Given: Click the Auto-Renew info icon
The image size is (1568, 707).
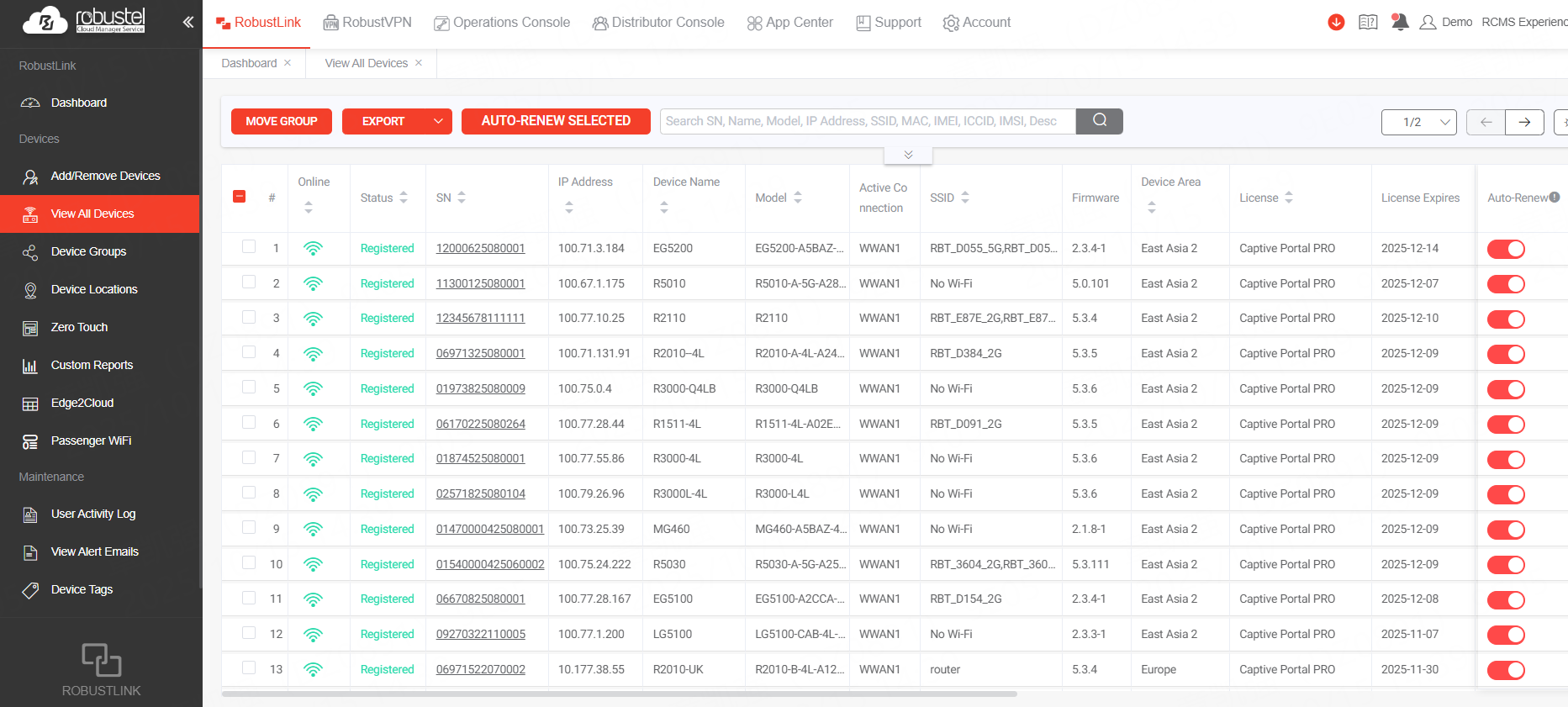Looking at the screenshot, I should [1555, 198].
